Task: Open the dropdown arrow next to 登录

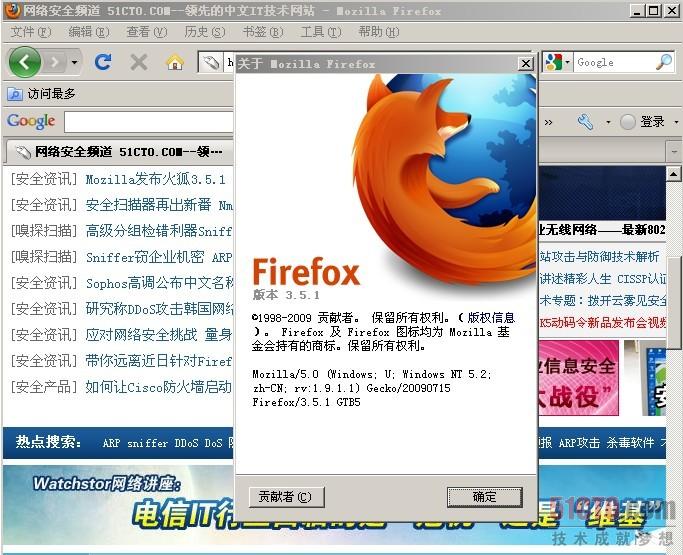Action: click(x=676, y=122)
